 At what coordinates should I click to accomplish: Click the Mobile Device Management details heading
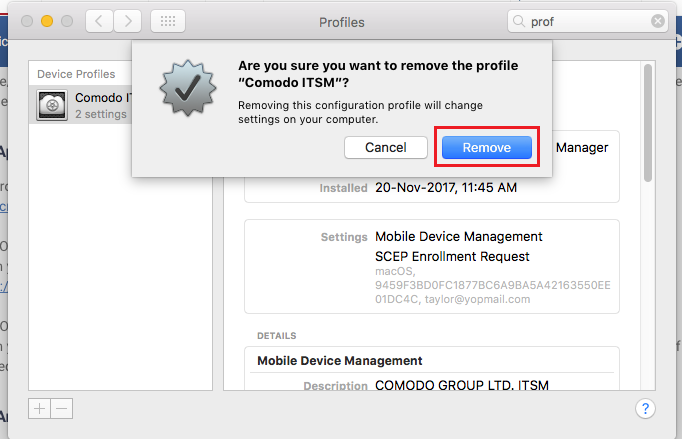(x=340, y=361)
